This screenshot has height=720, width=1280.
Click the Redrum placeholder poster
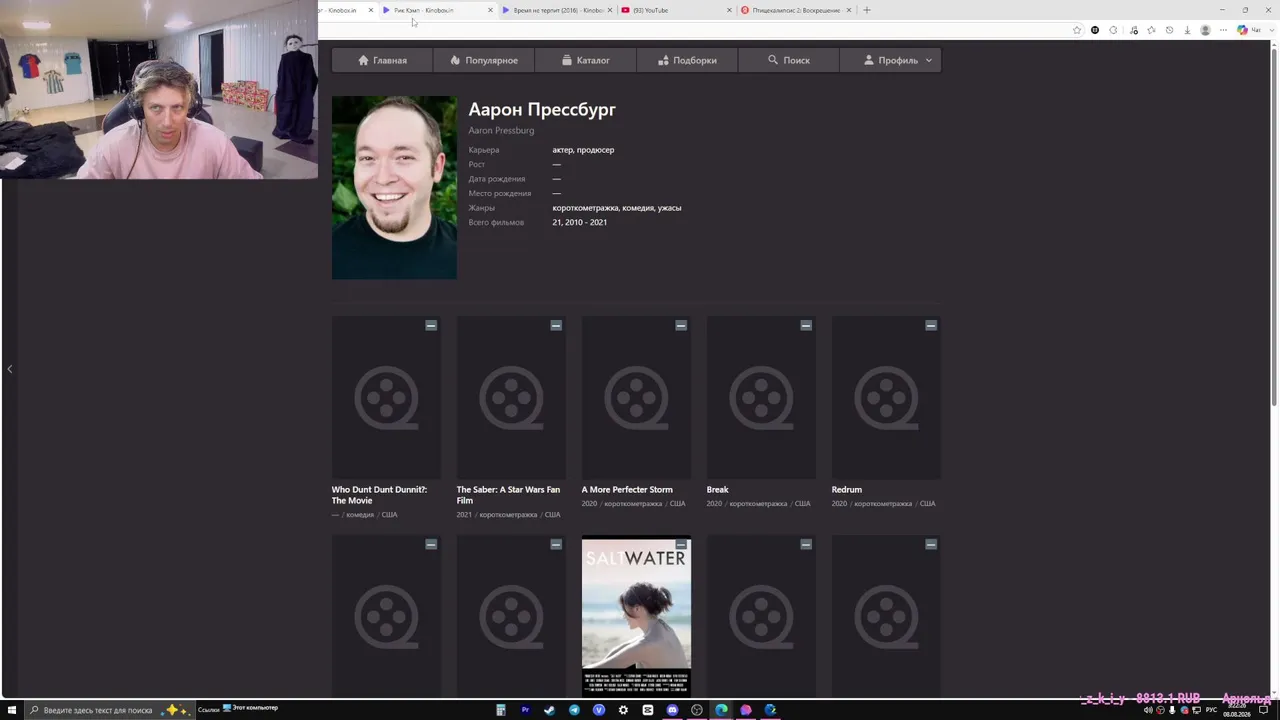886,398
